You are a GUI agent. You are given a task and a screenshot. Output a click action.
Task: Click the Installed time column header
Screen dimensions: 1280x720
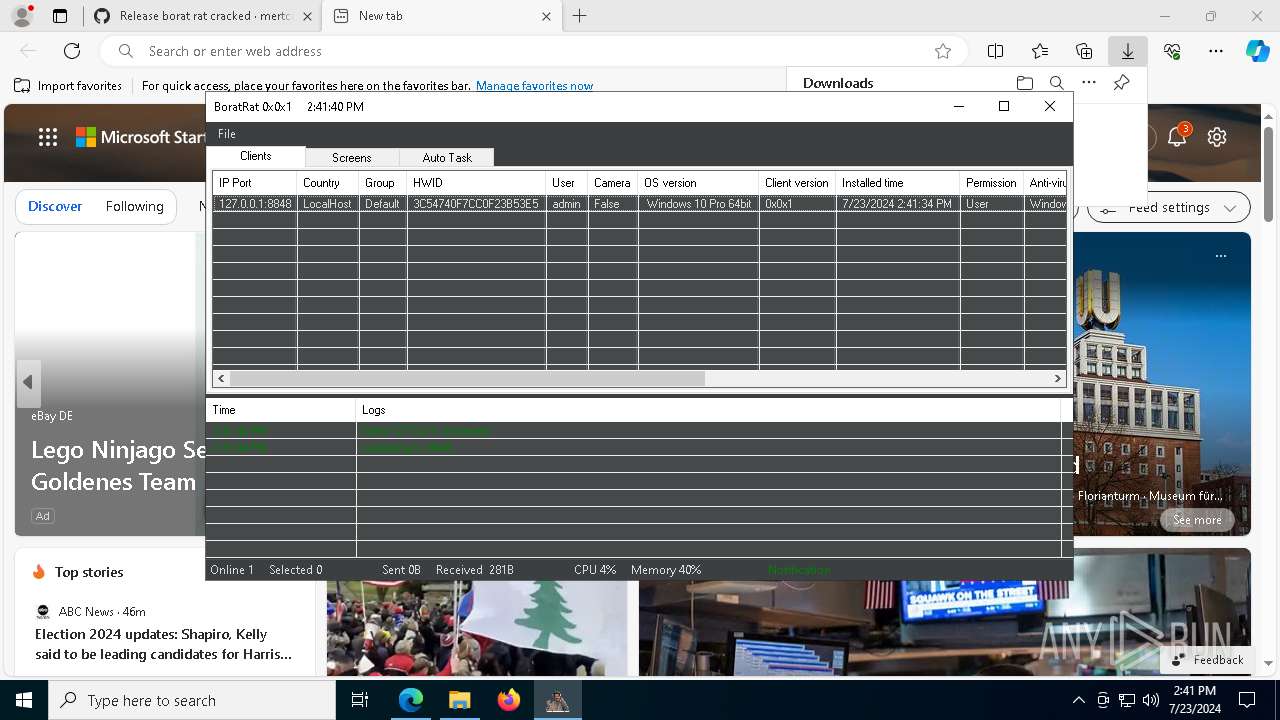pos(898,183)
